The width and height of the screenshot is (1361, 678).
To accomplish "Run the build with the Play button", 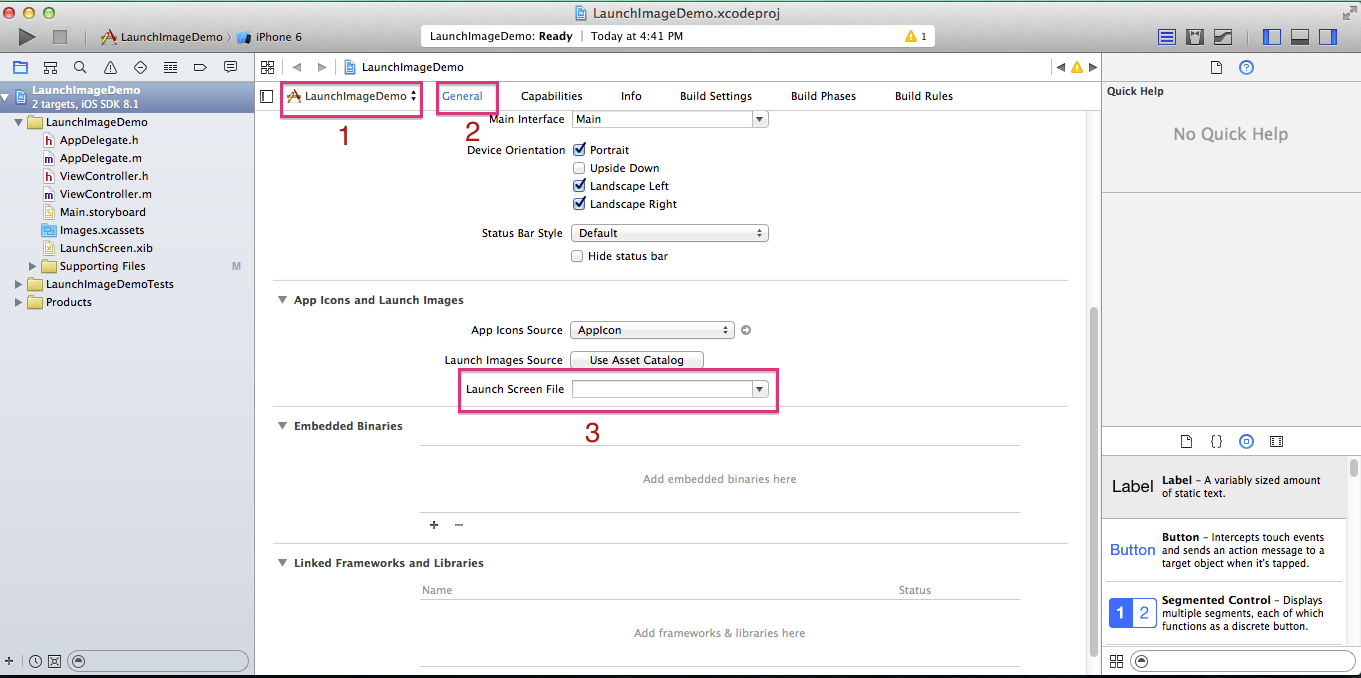I will tap(27, 36).
